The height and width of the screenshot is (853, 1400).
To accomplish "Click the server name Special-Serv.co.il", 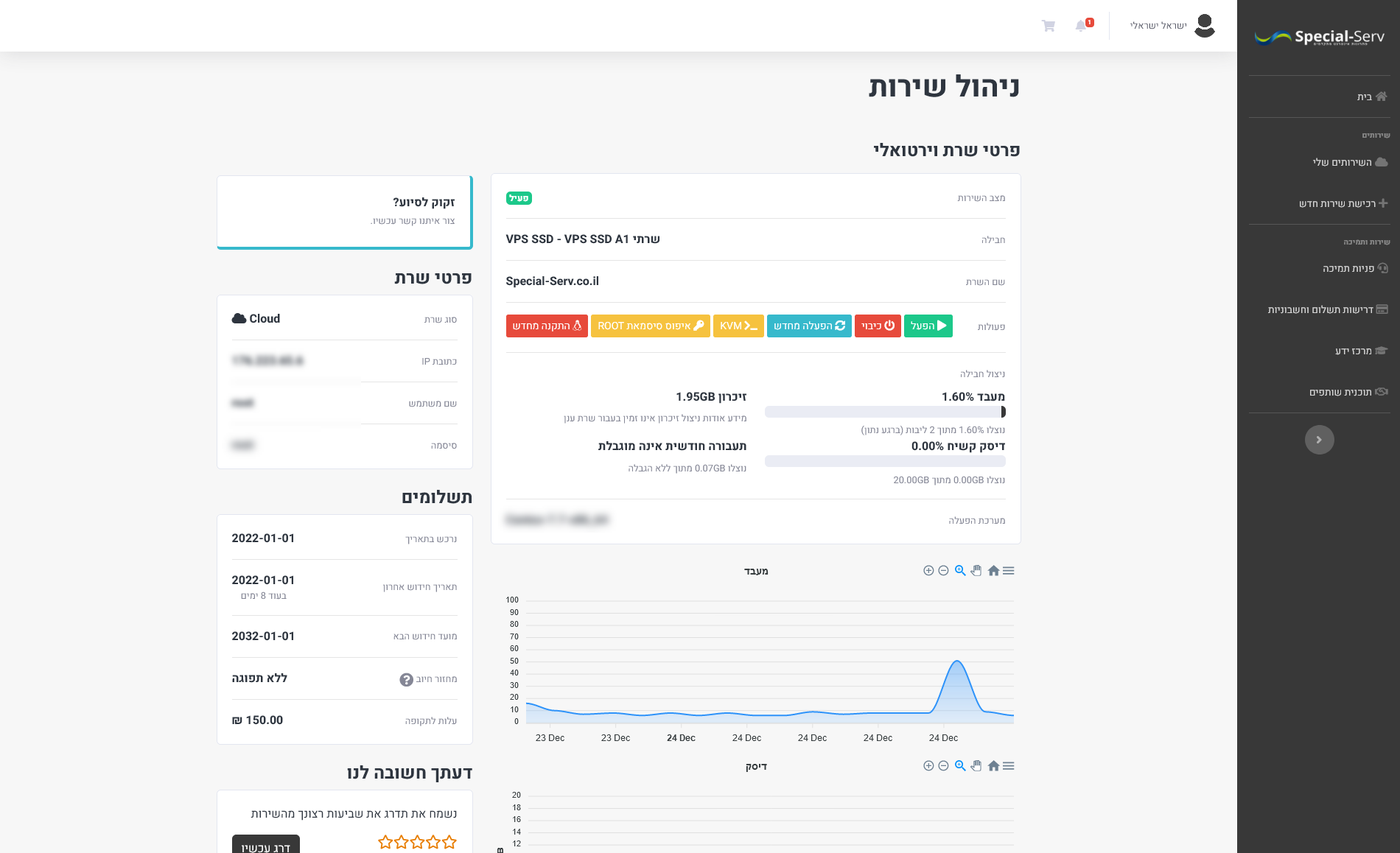I will pyautogui.click(x=553, y=281).
